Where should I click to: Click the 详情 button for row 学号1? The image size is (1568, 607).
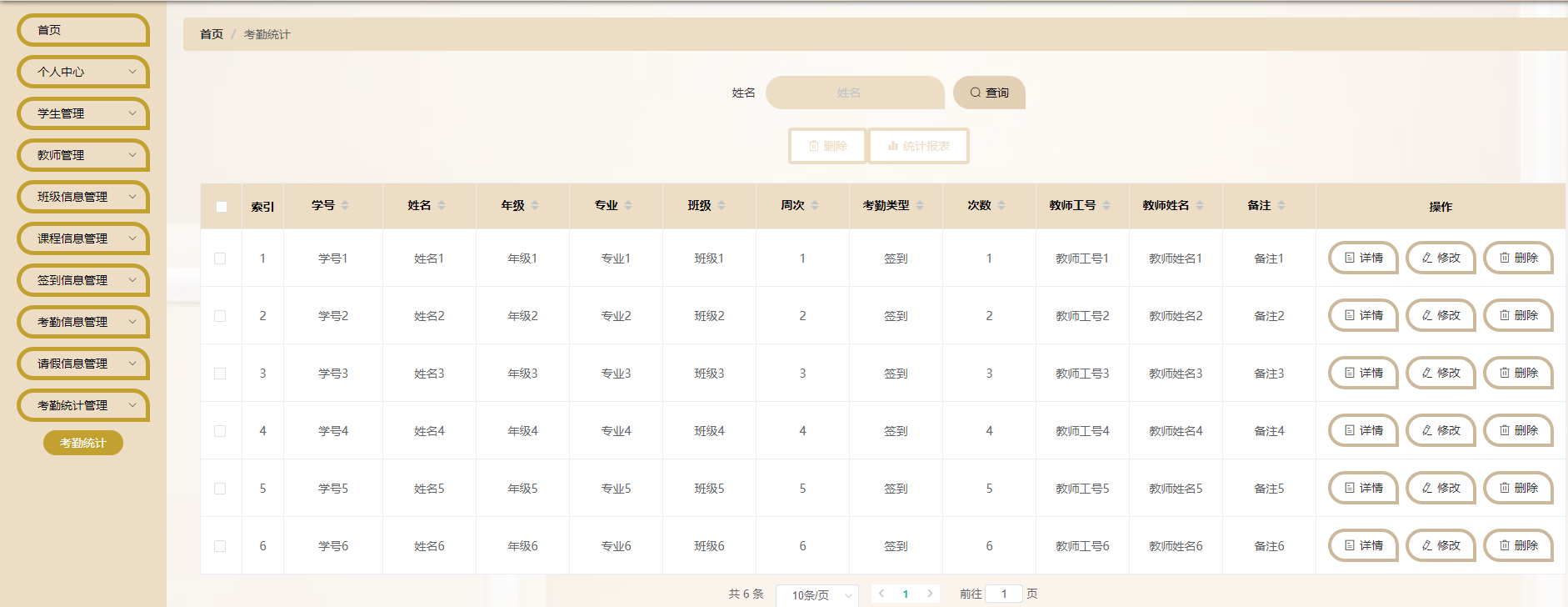(x=1362, y=258)
